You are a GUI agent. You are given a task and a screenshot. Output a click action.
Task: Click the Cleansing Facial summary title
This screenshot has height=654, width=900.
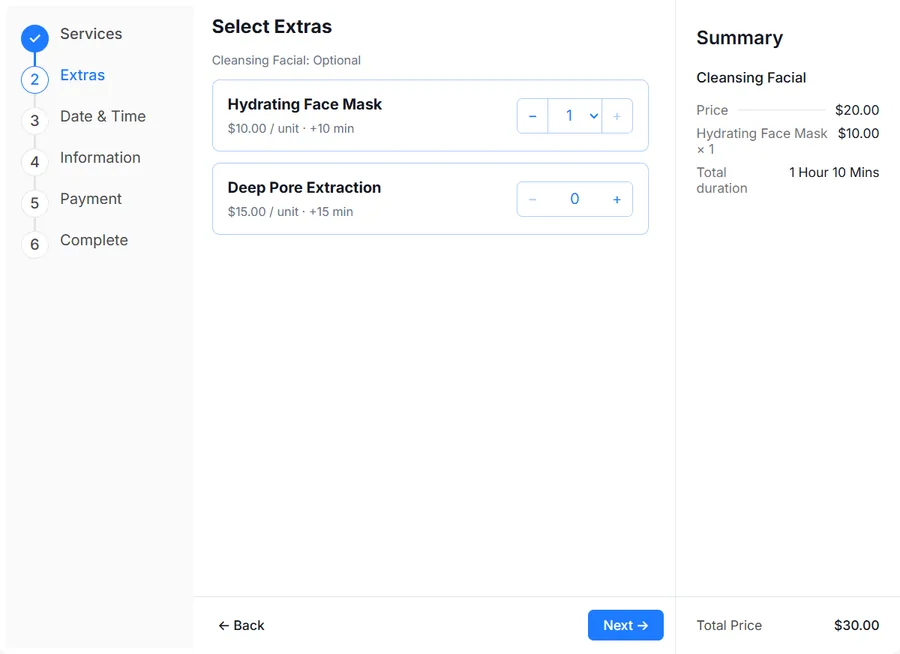(x=751, y=78)
